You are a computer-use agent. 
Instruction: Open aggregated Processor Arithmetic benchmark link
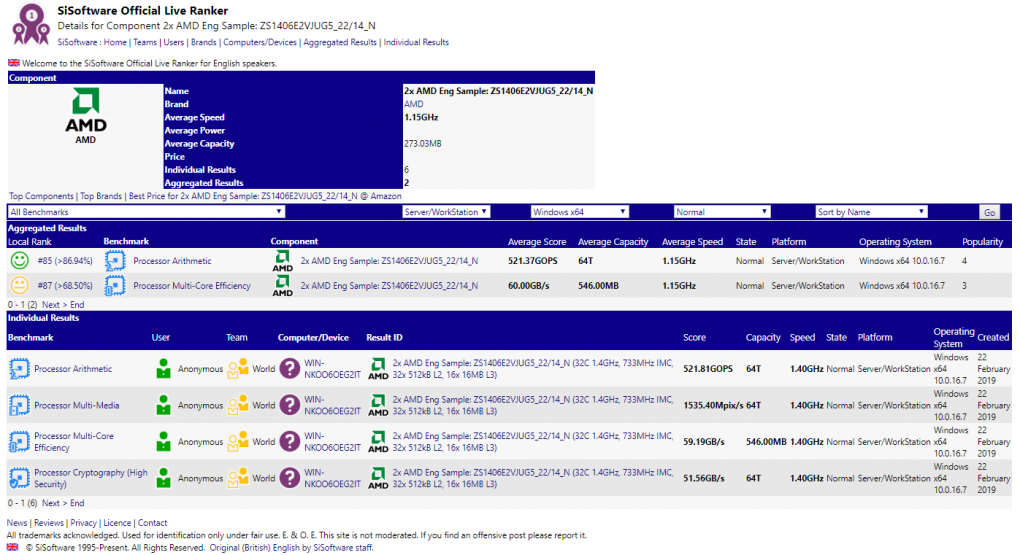pyautogui.click(x=172, y=261)
